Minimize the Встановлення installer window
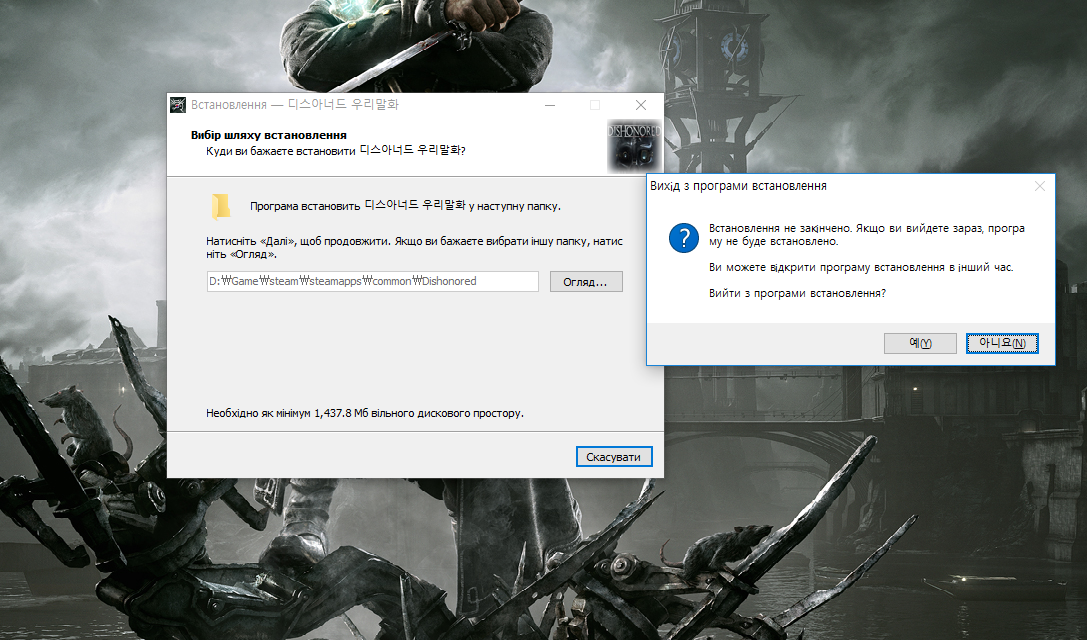 pyautogui.click(x=550, y=105)
